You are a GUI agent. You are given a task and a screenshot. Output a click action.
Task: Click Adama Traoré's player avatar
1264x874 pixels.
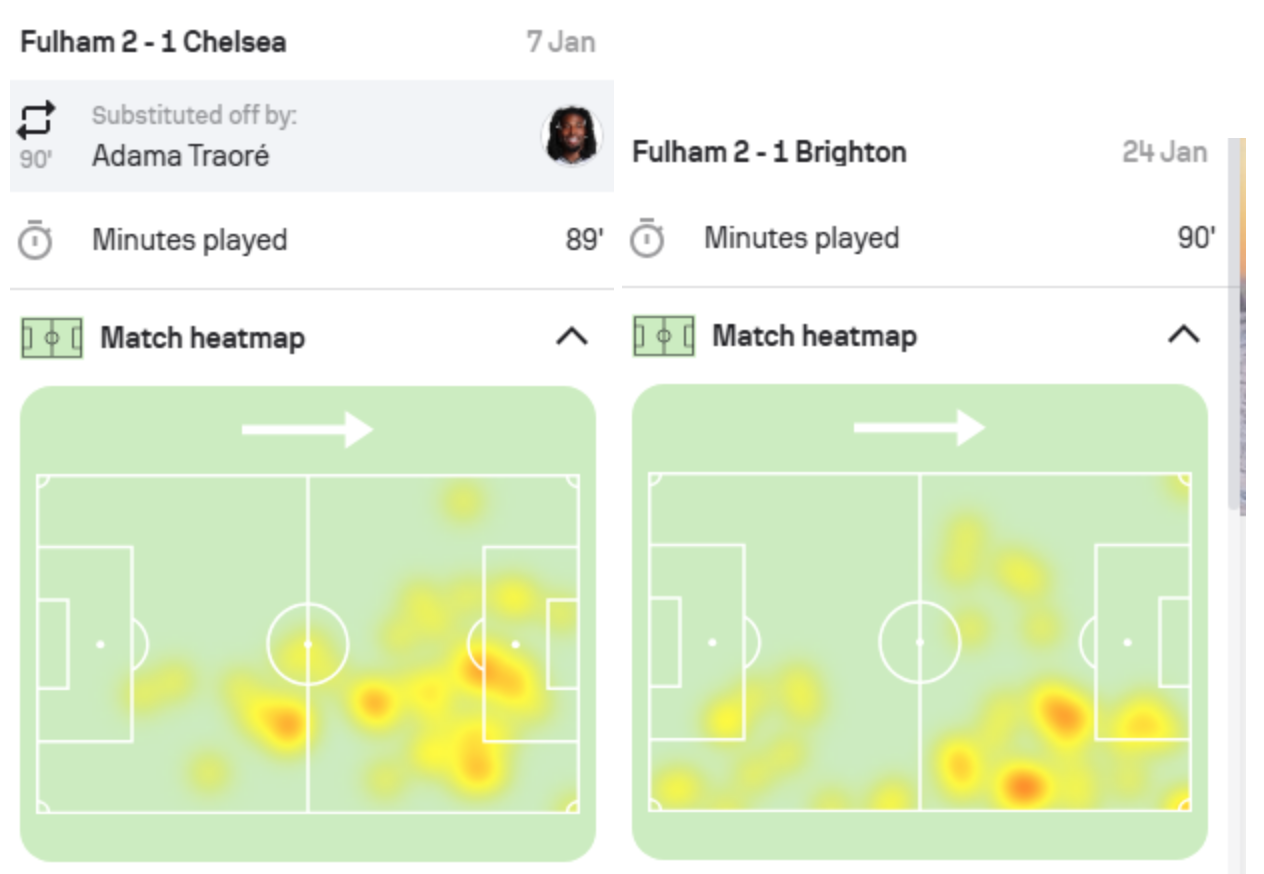tap(572, 135)
